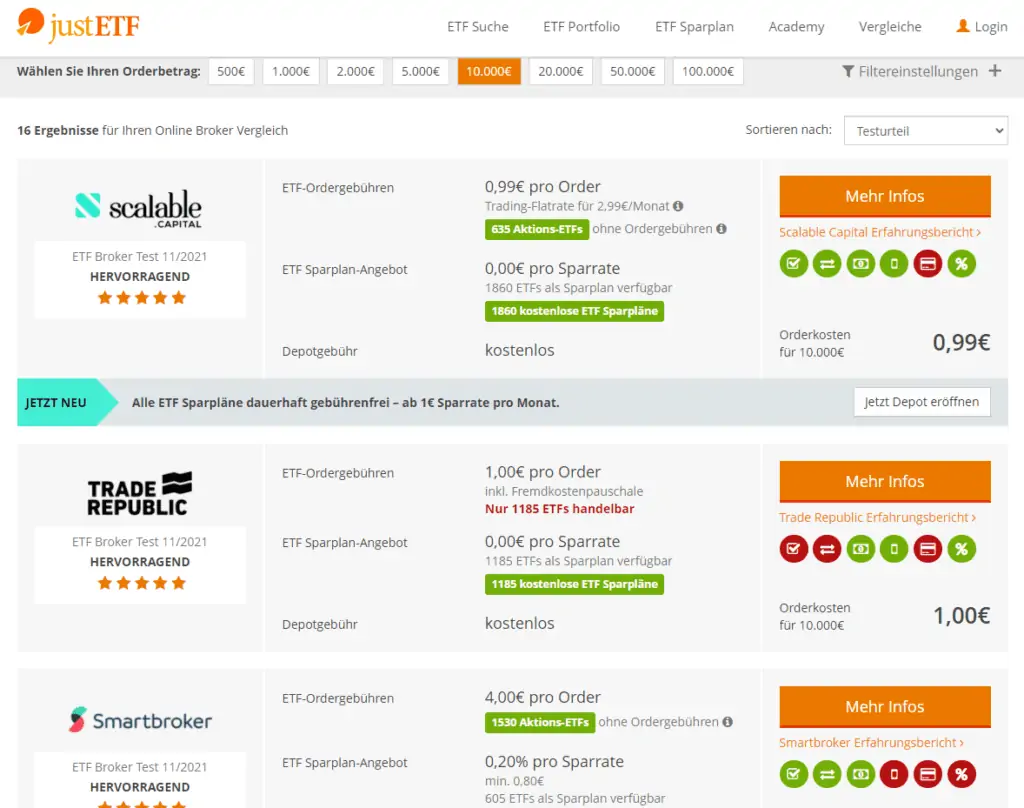Open Scalable Capital Erfahrungsbericht link

880,232
